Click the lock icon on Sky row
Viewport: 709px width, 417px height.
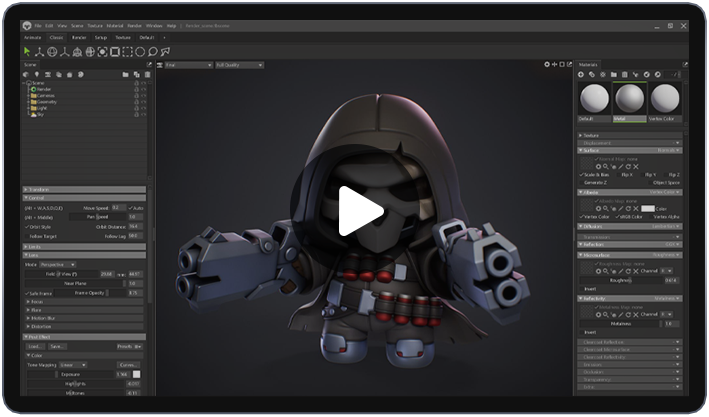(137, 114)
